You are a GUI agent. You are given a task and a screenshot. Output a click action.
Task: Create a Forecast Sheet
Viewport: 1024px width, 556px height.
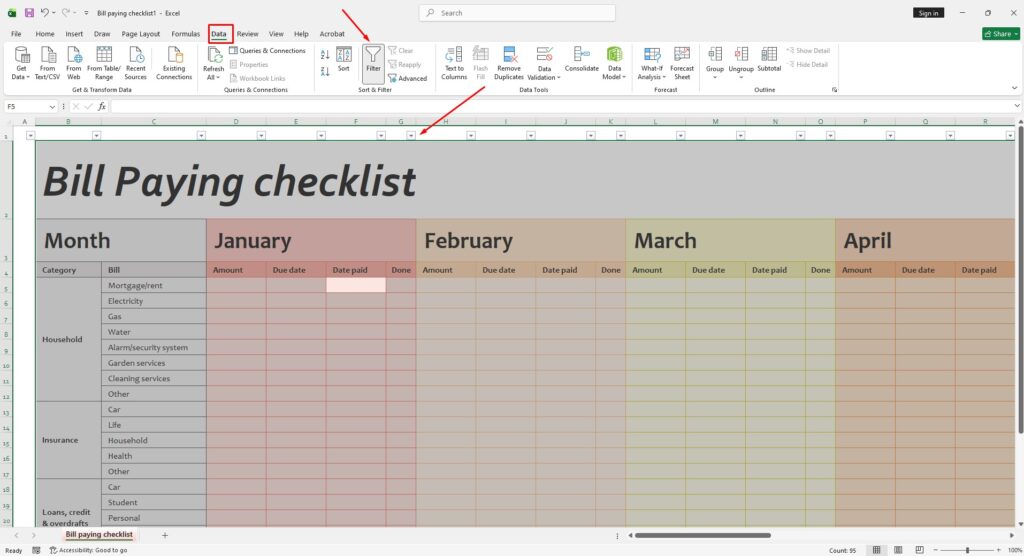tap(682, 63)
